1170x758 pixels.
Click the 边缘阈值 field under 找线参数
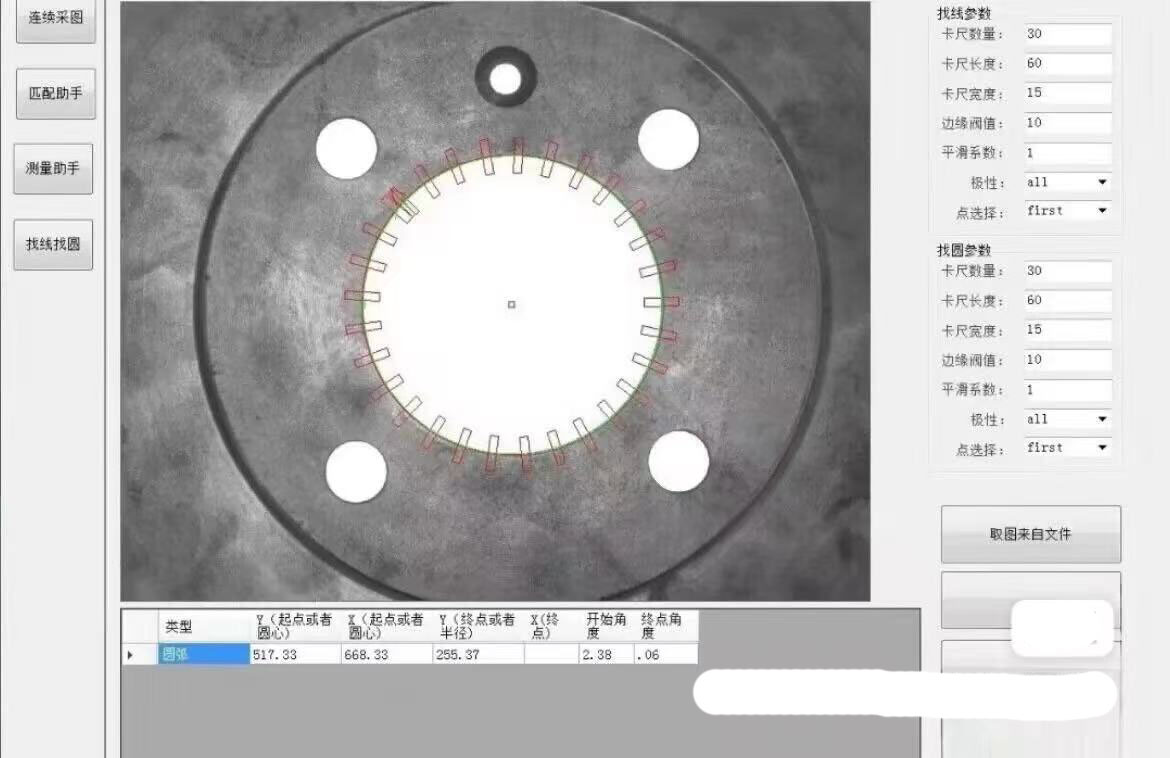[1067, 123]
